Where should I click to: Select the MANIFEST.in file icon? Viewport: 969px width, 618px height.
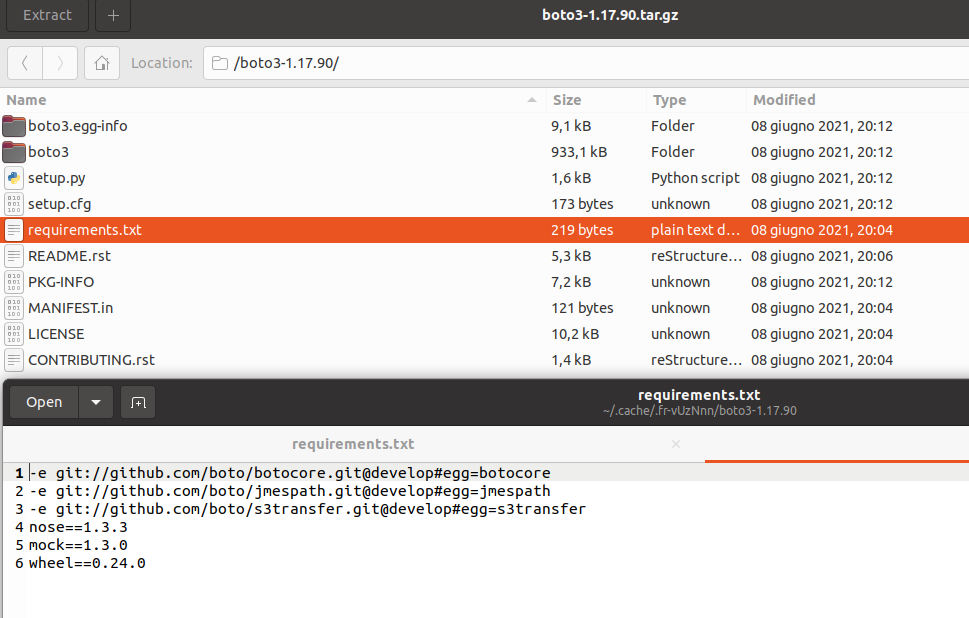click(x=14, y=308)
